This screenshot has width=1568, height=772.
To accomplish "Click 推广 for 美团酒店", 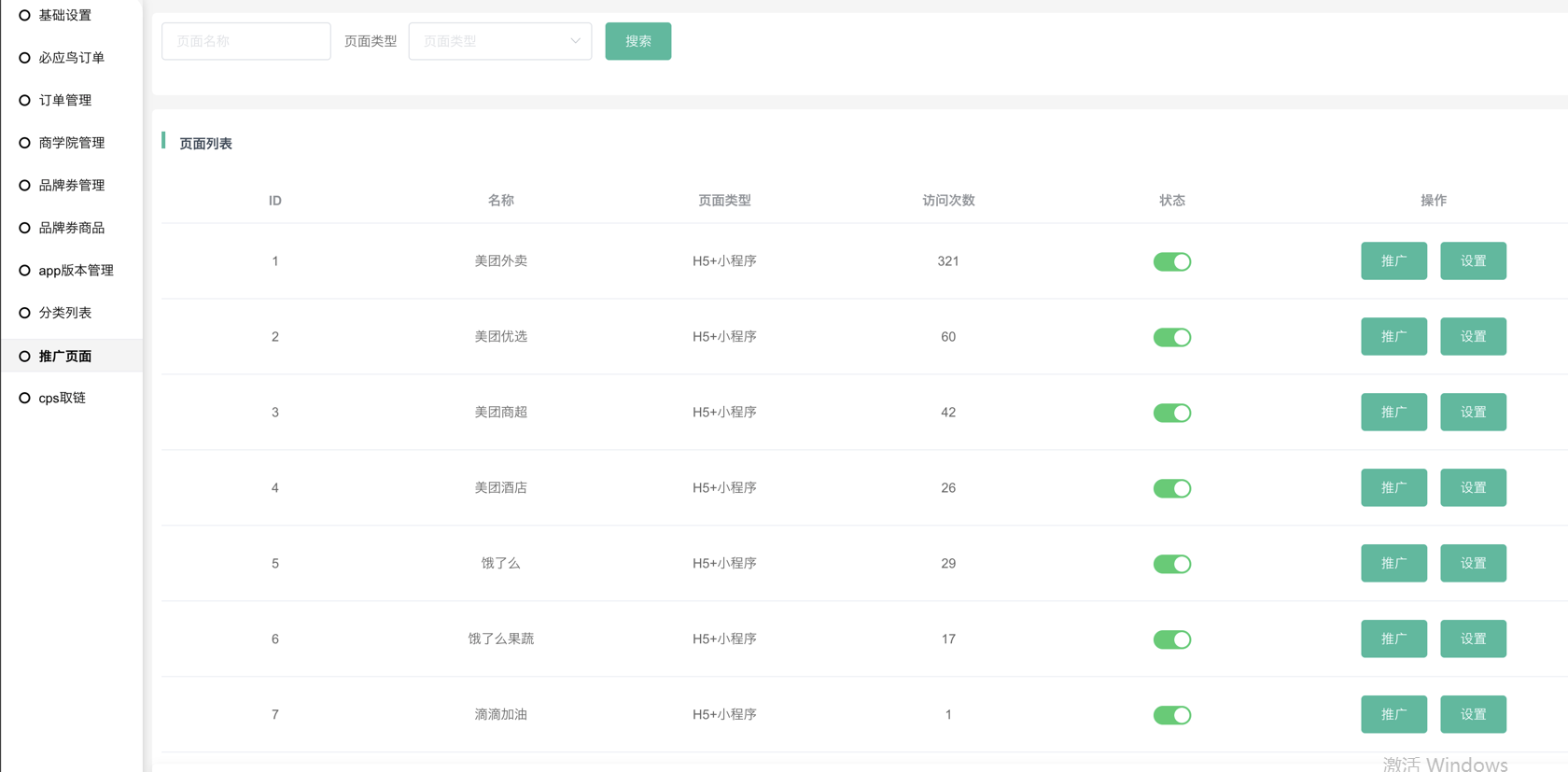I will coord(1393,487).
